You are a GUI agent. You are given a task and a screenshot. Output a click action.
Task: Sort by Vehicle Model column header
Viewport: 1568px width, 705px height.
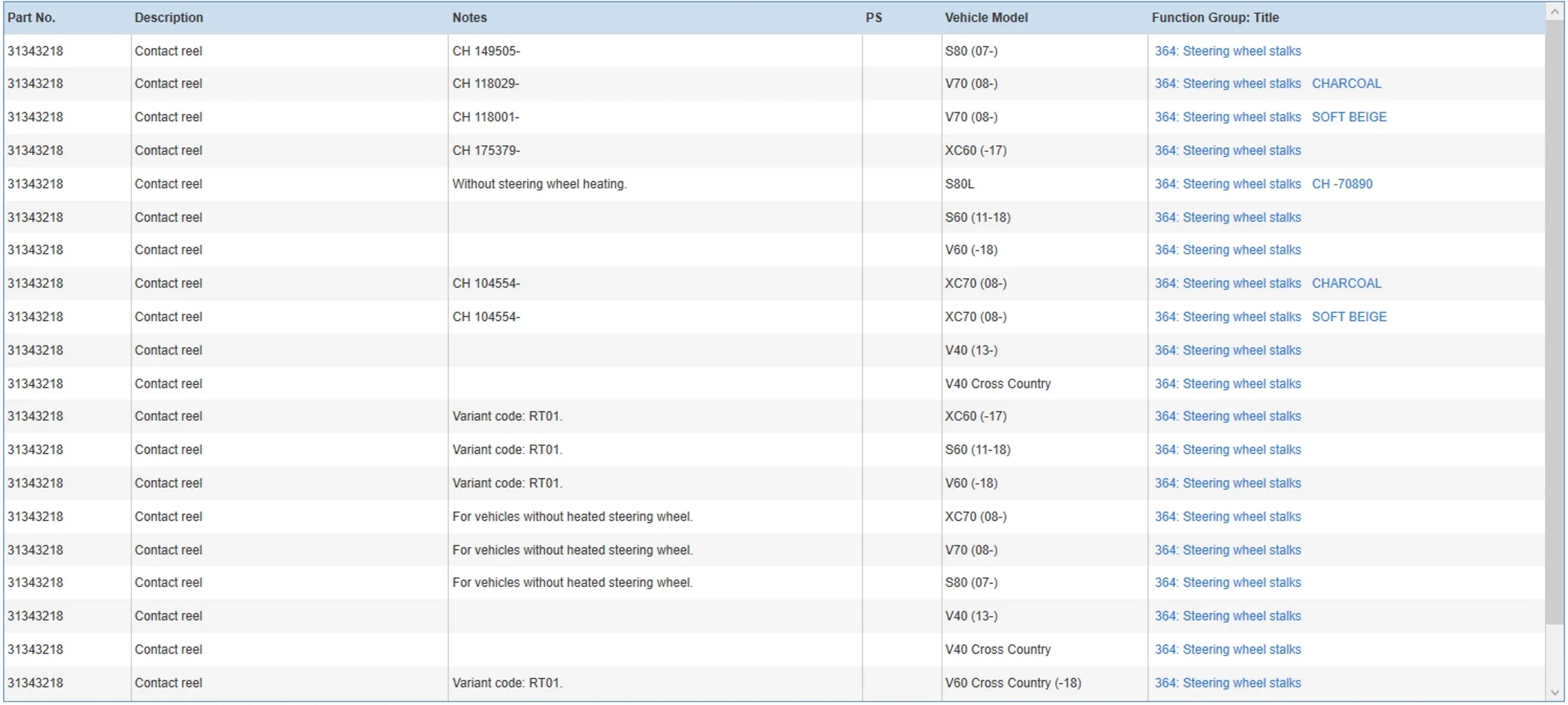[x=986, y=18]
